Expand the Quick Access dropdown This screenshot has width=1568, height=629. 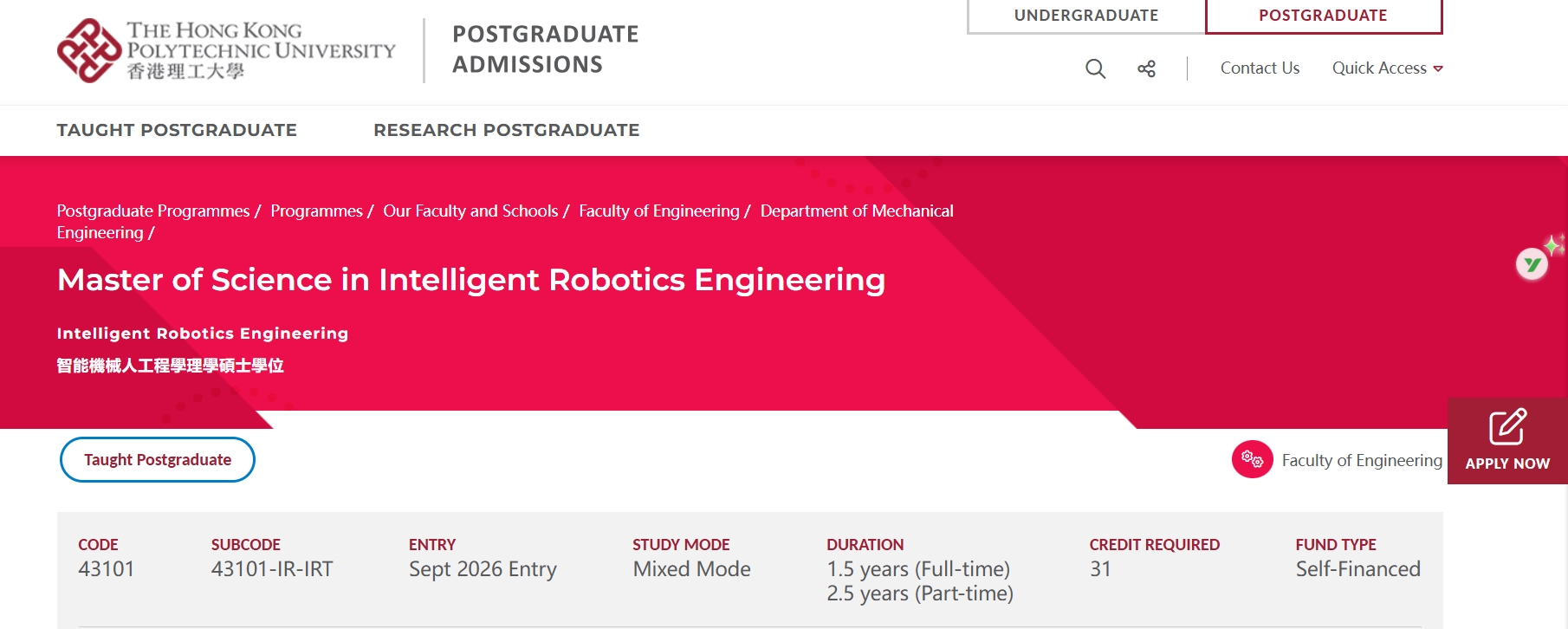[1387, 68]
